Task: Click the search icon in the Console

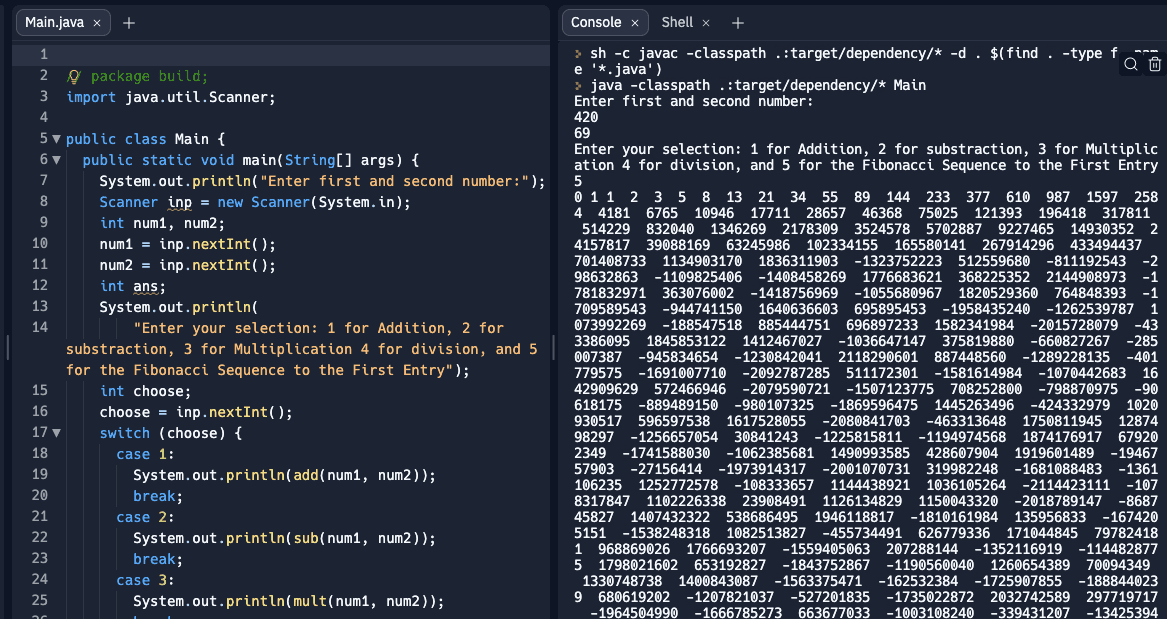Action: (x=1131, y=64)
